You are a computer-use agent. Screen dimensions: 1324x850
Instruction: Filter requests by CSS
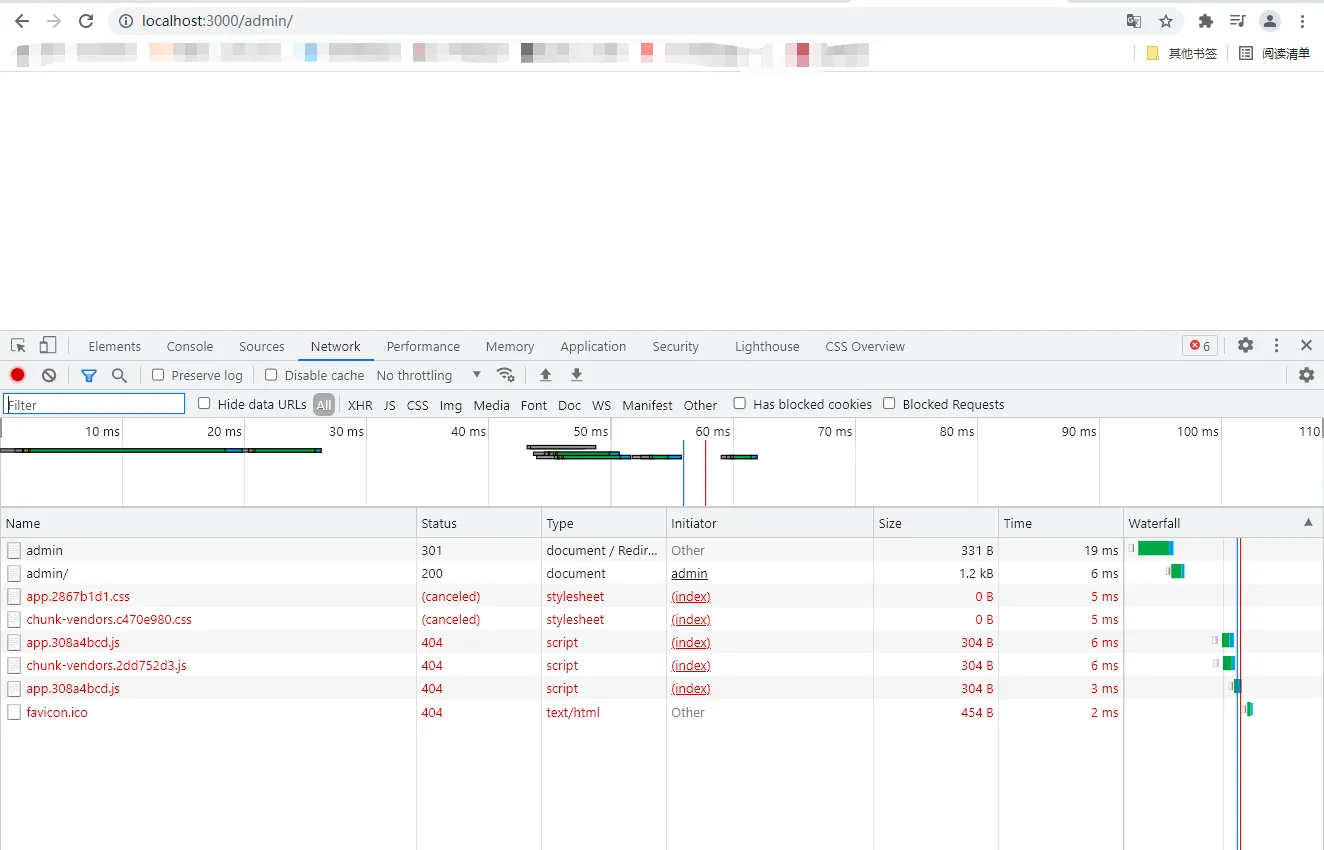[x=418, y=405]
